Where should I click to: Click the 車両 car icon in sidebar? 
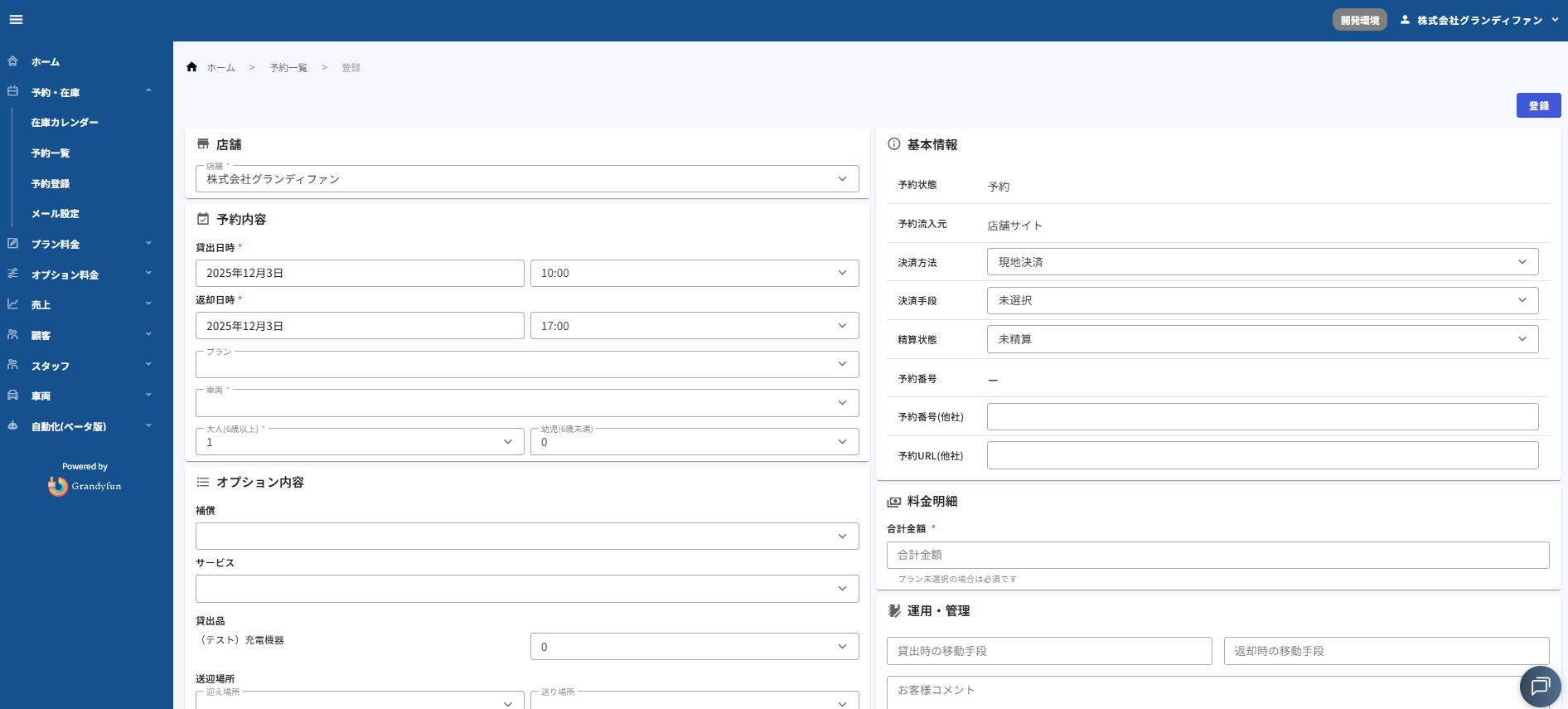(x=13, y=396)
